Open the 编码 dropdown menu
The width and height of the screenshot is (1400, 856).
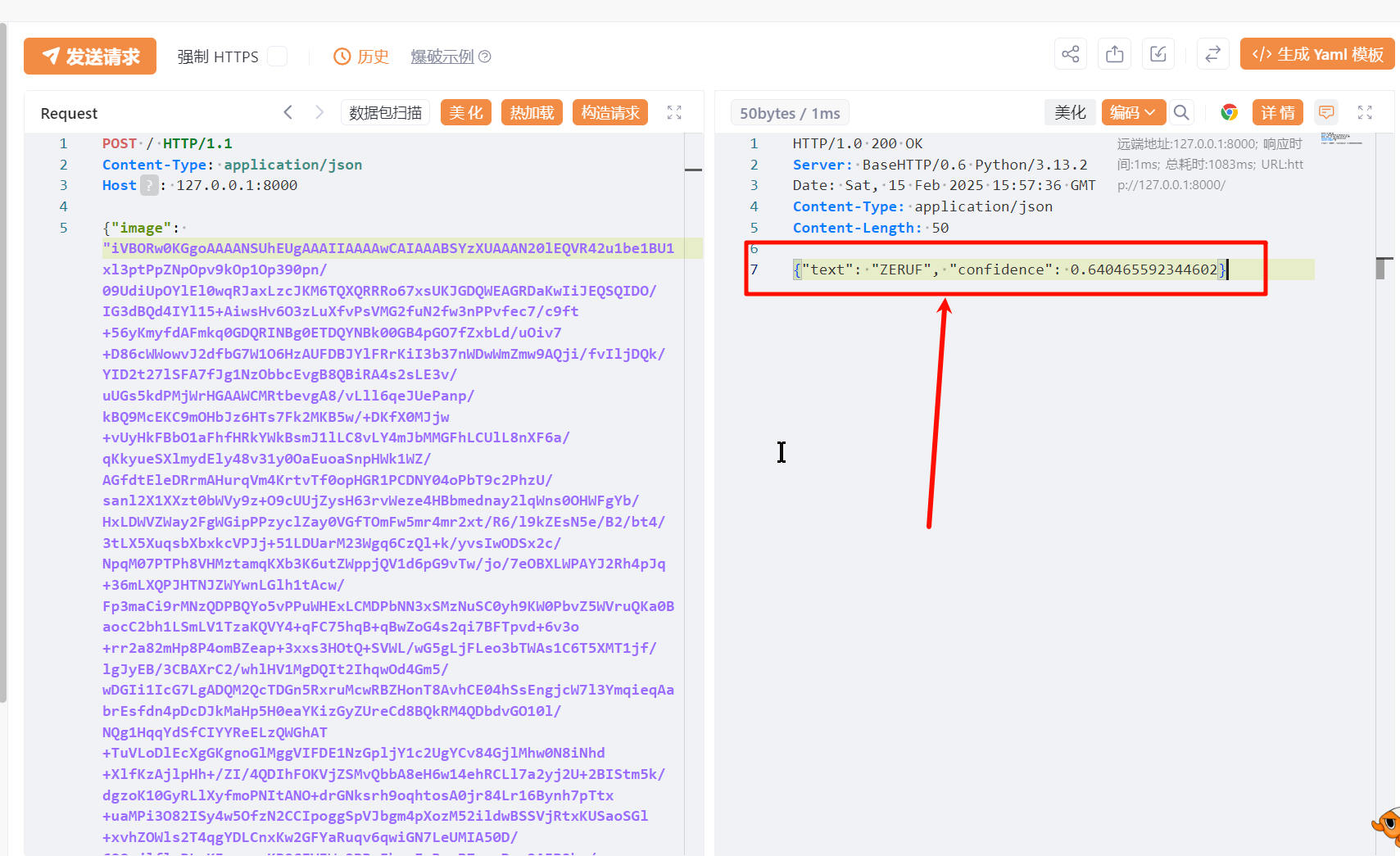coord(1133,113)
